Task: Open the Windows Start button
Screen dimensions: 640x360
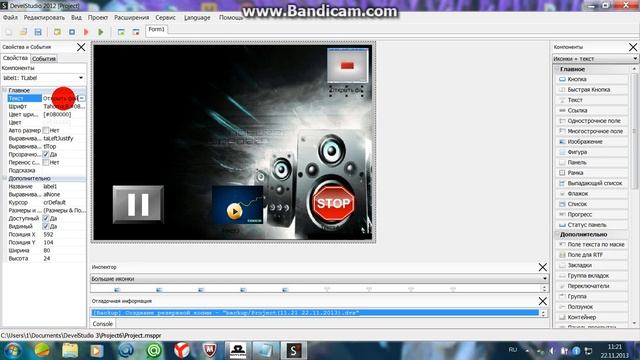Action: (12, 351)
